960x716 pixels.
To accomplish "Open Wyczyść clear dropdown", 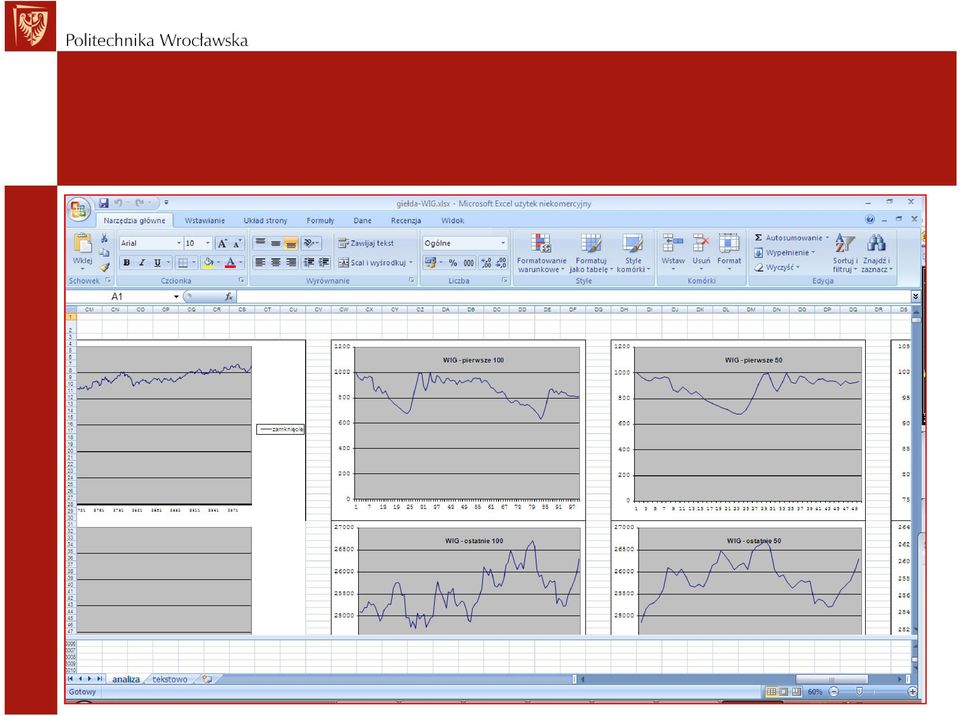I will (x=777, y=267).
